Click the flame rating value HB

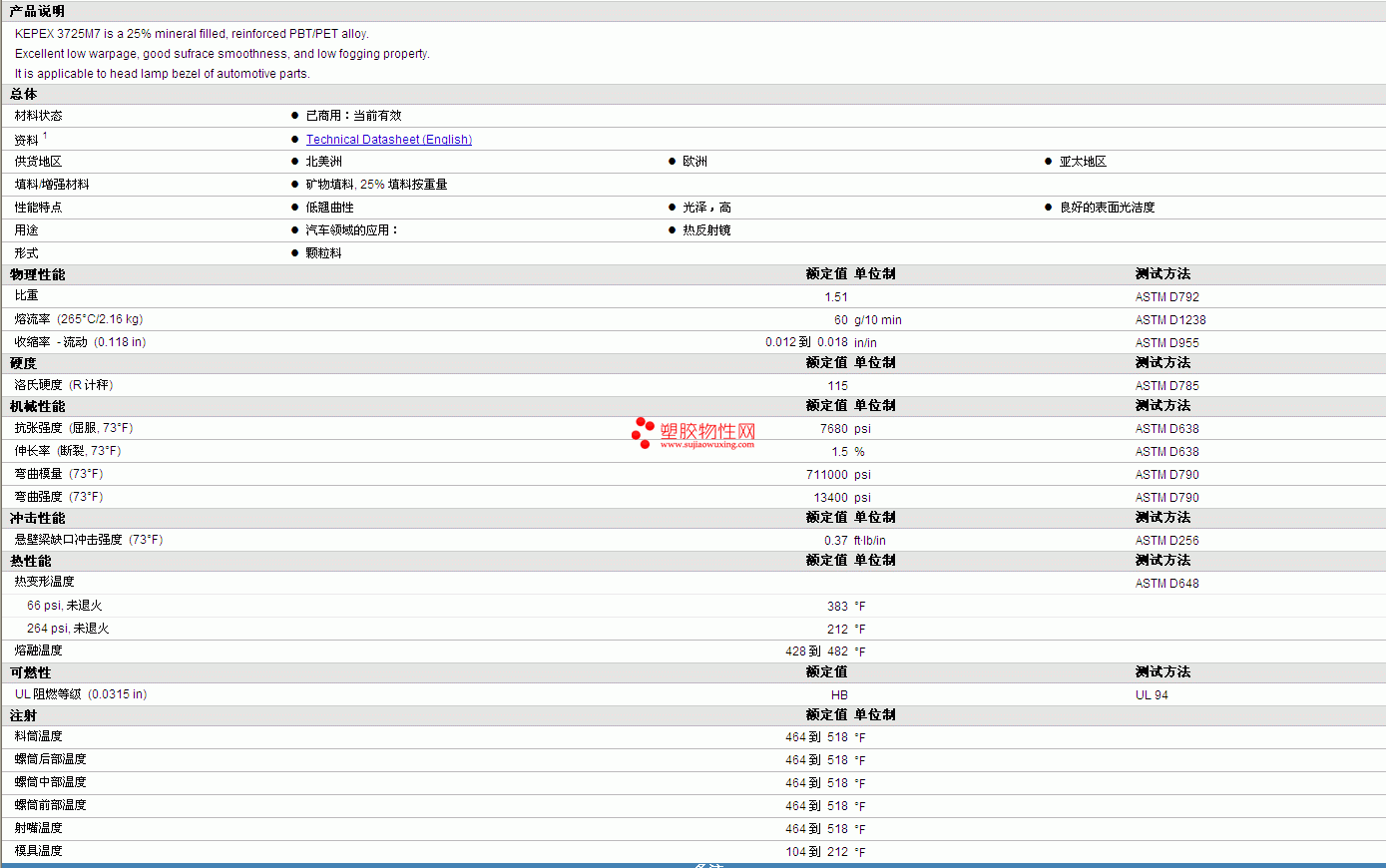tap(839, 695)
